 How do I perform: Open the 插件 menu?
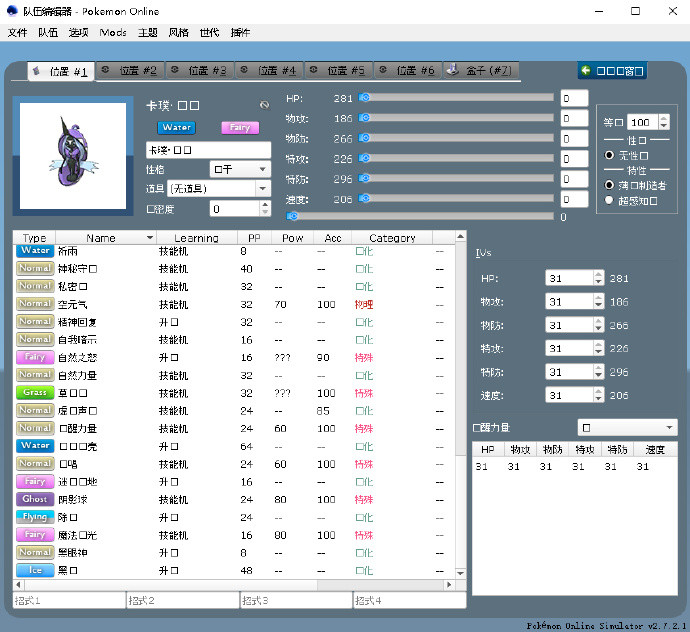click(240, 32)
